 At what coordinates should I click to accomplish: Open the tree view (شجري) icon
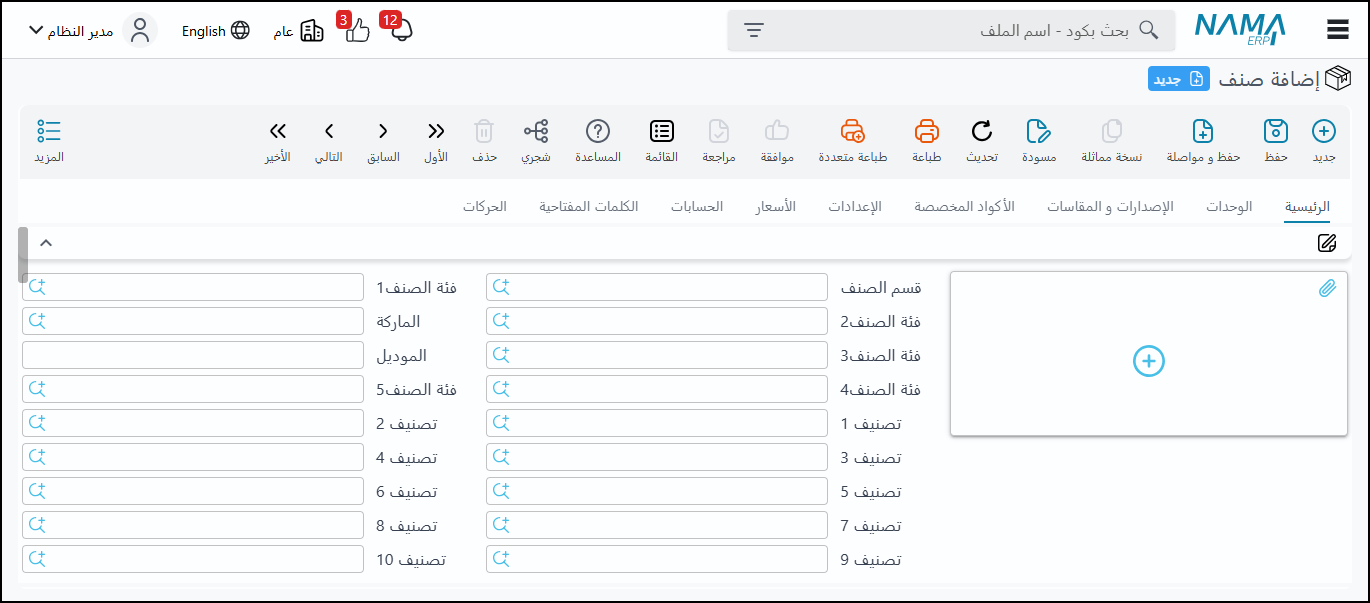pos(536,132)
